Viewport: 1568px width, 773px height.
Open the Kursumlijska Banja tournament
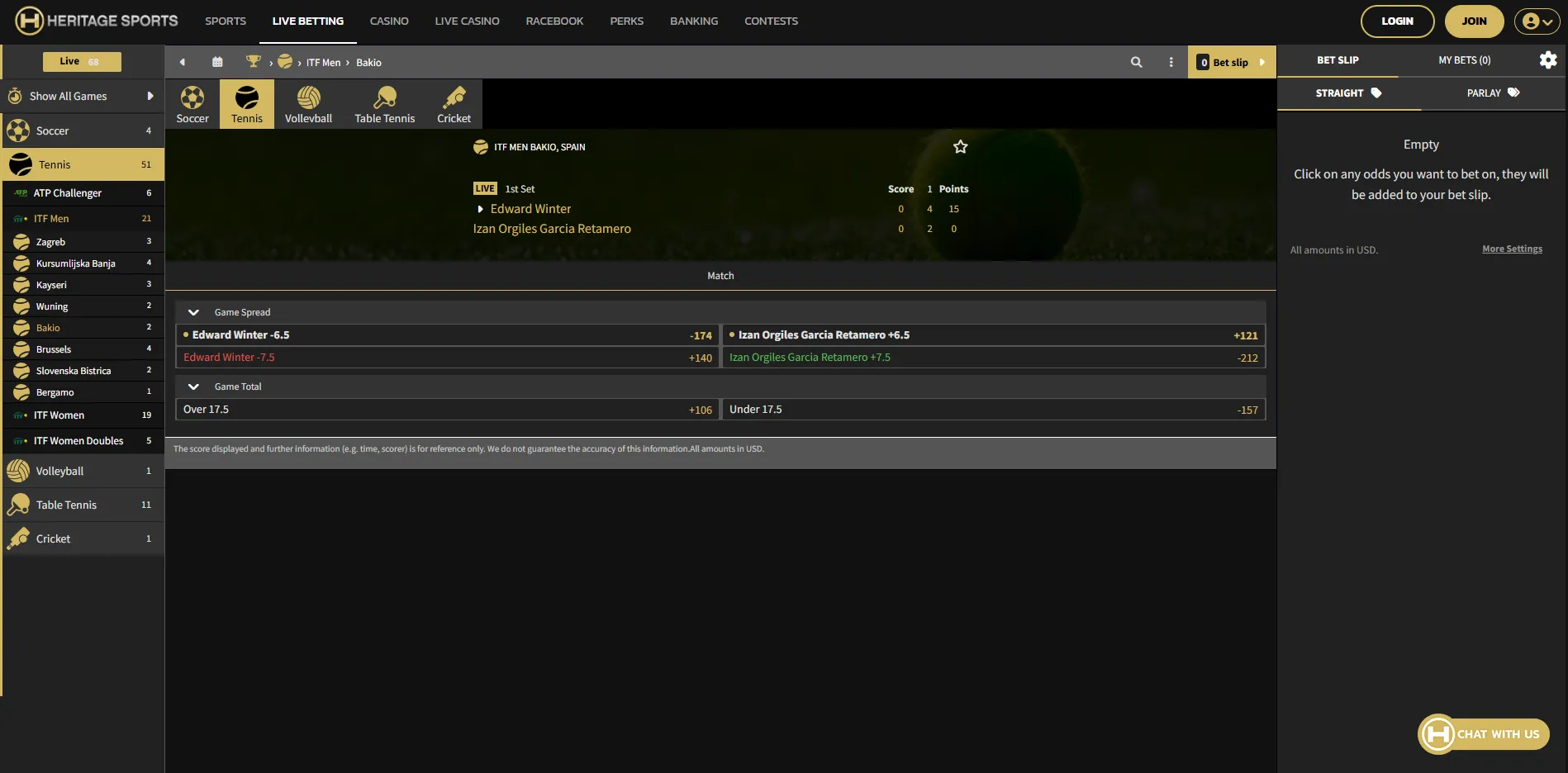pos(83,263)
